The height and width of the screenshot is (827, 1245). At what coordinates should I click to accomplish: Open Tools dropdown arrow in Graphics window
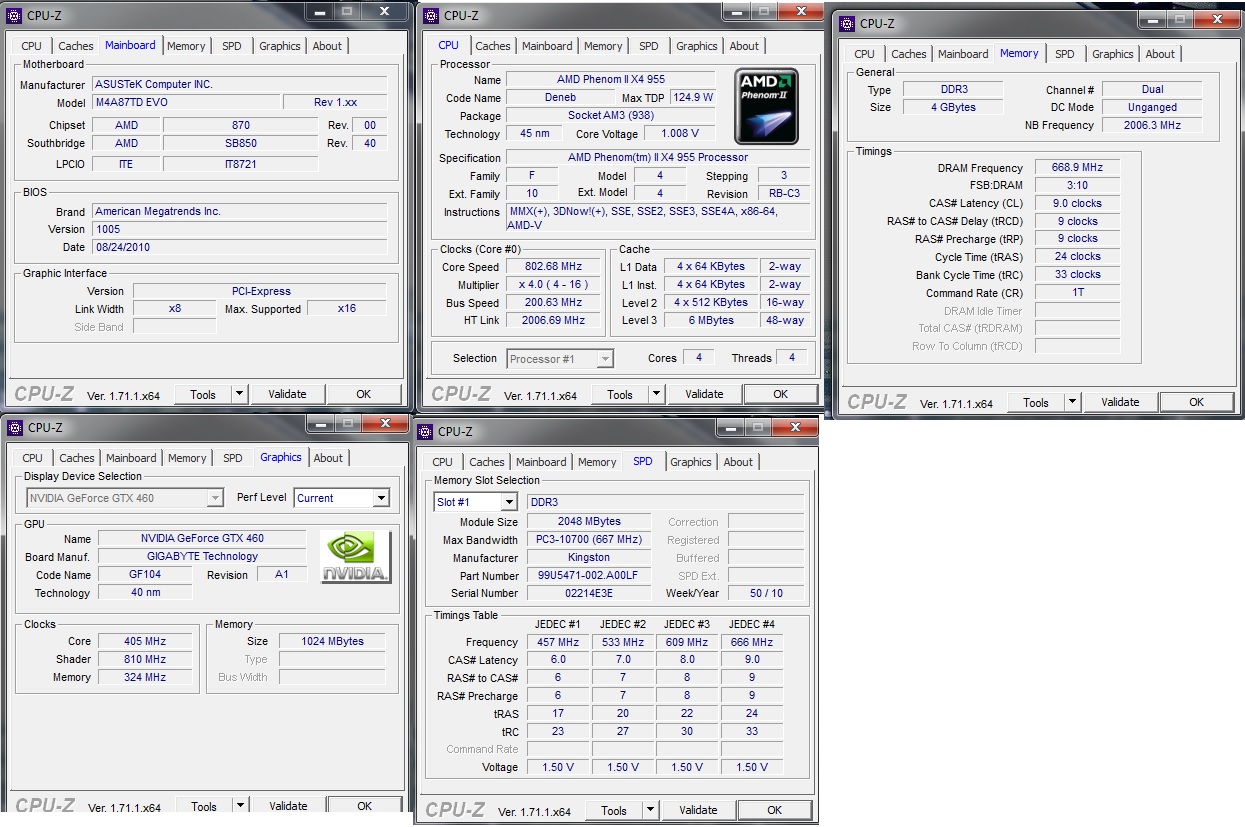(x=240, y=806)
